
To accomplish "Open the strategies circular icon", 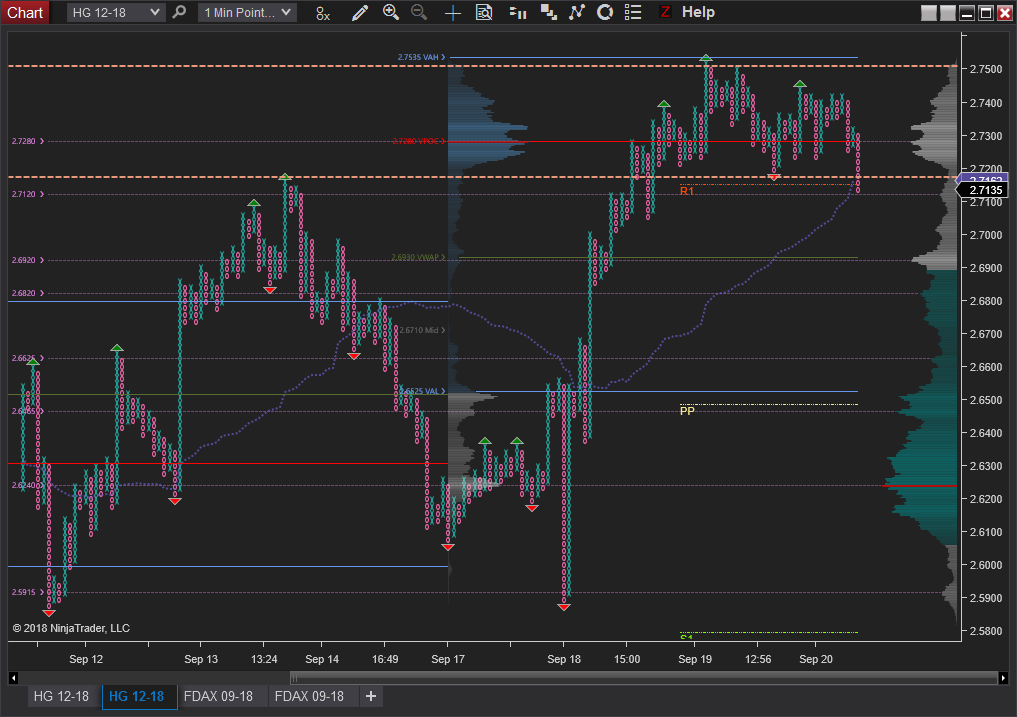I will [605, 12].
